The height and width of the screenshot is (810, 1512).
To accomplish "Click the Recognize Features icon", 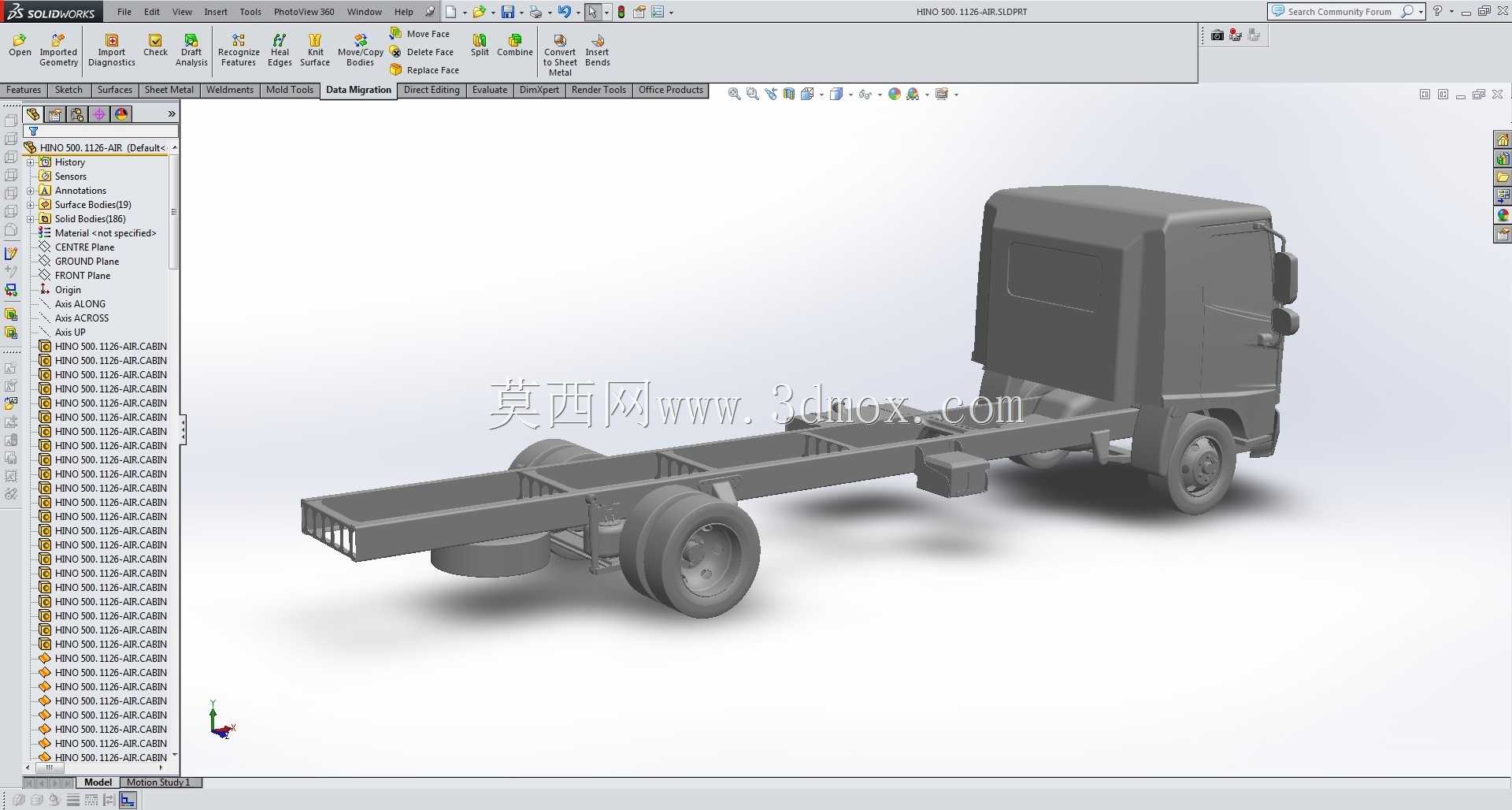I will tap(239, 50).
